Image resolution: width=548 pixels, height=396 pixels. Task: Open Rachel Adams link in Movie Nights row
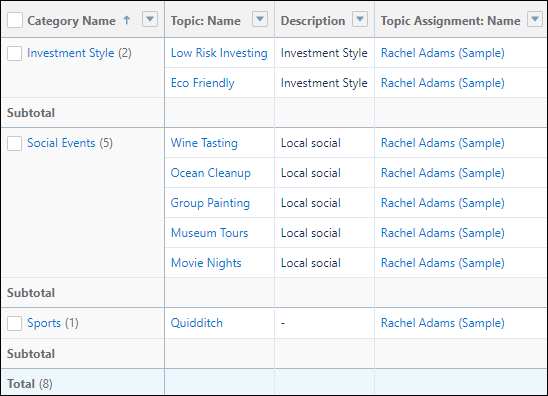[443, 263]
